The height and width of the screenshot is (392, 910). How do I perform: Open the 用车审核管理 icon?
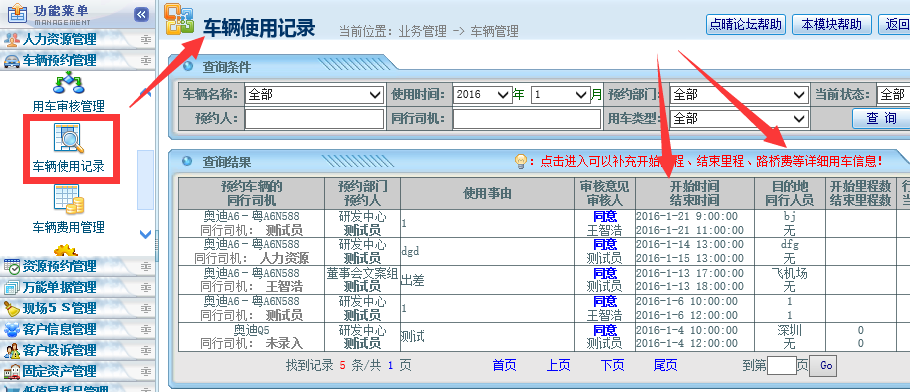click(x=68, y=83)
